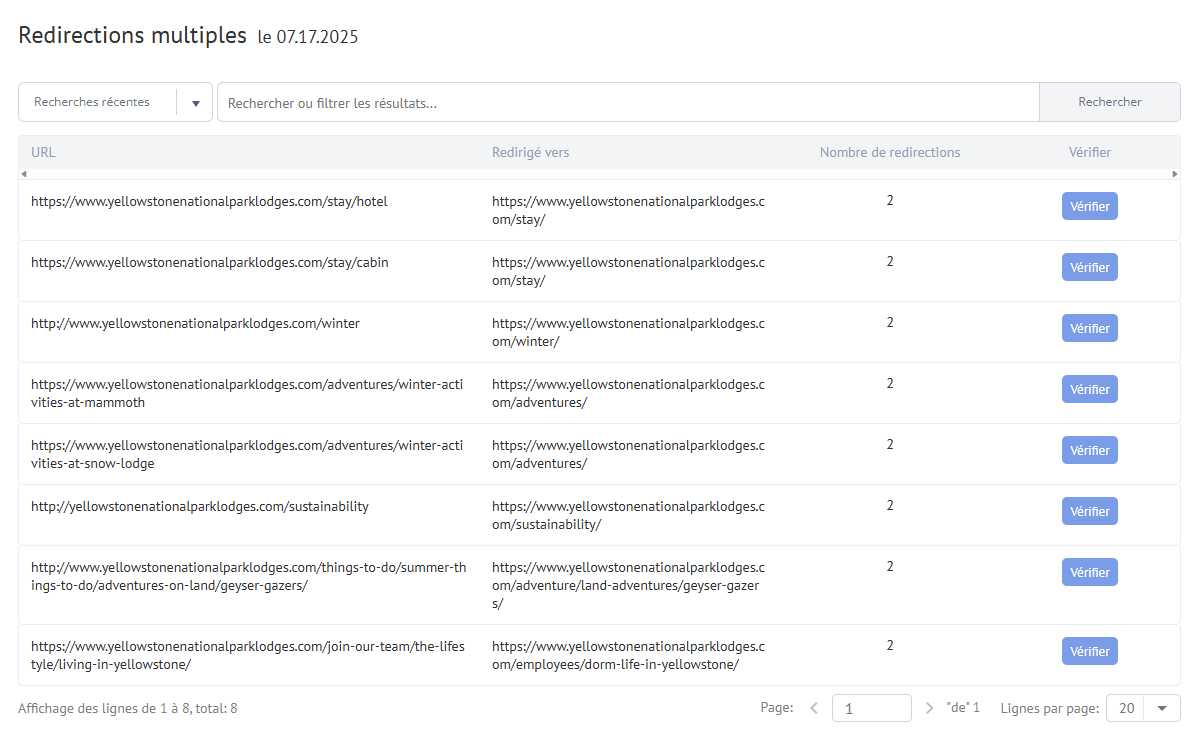The image size is (1189, 734).
Task: Select the stay/cabin source URL
Action: click(209, 262)
